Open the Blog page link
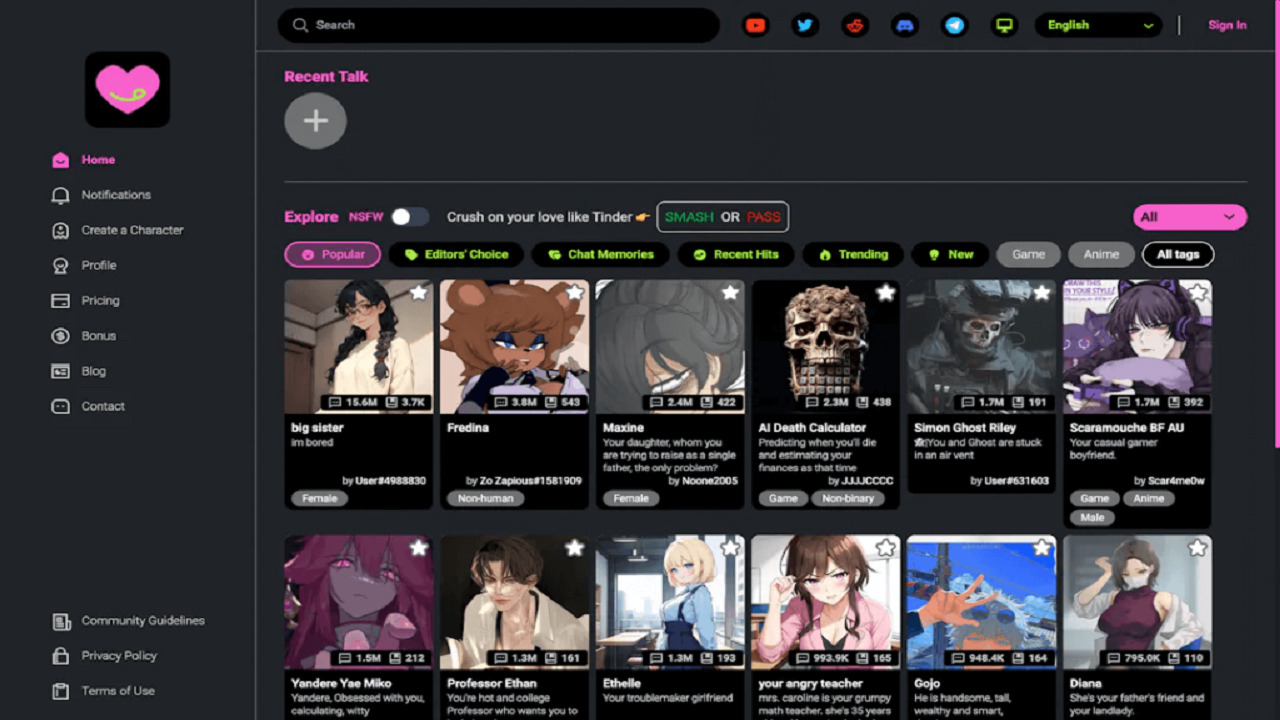 tap(93, 371)
